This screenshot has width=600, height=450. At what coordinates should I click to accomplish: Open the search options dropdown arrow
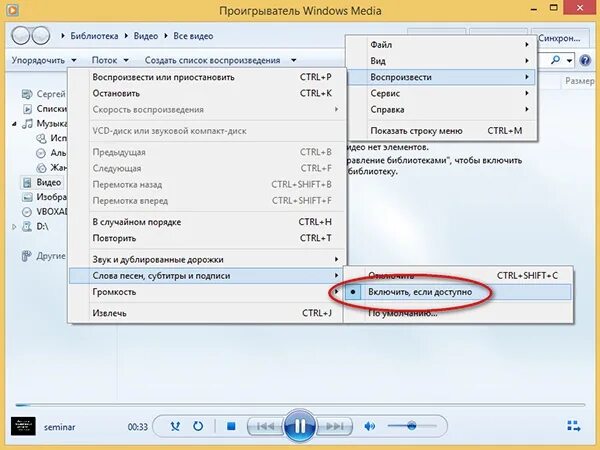click(569, 60)
